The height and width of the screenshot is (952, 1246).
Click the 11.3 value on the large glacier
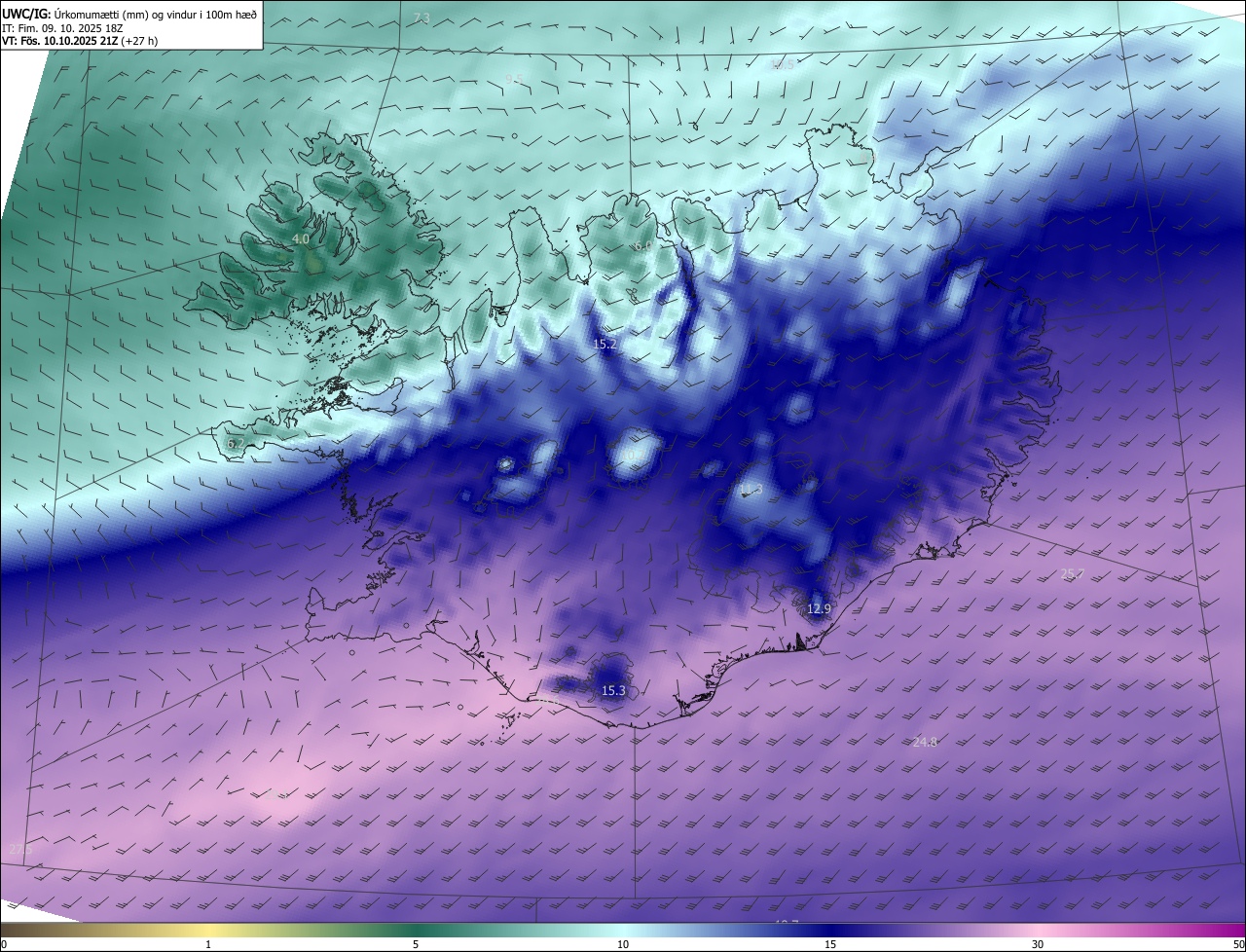(x=750, y=489)
